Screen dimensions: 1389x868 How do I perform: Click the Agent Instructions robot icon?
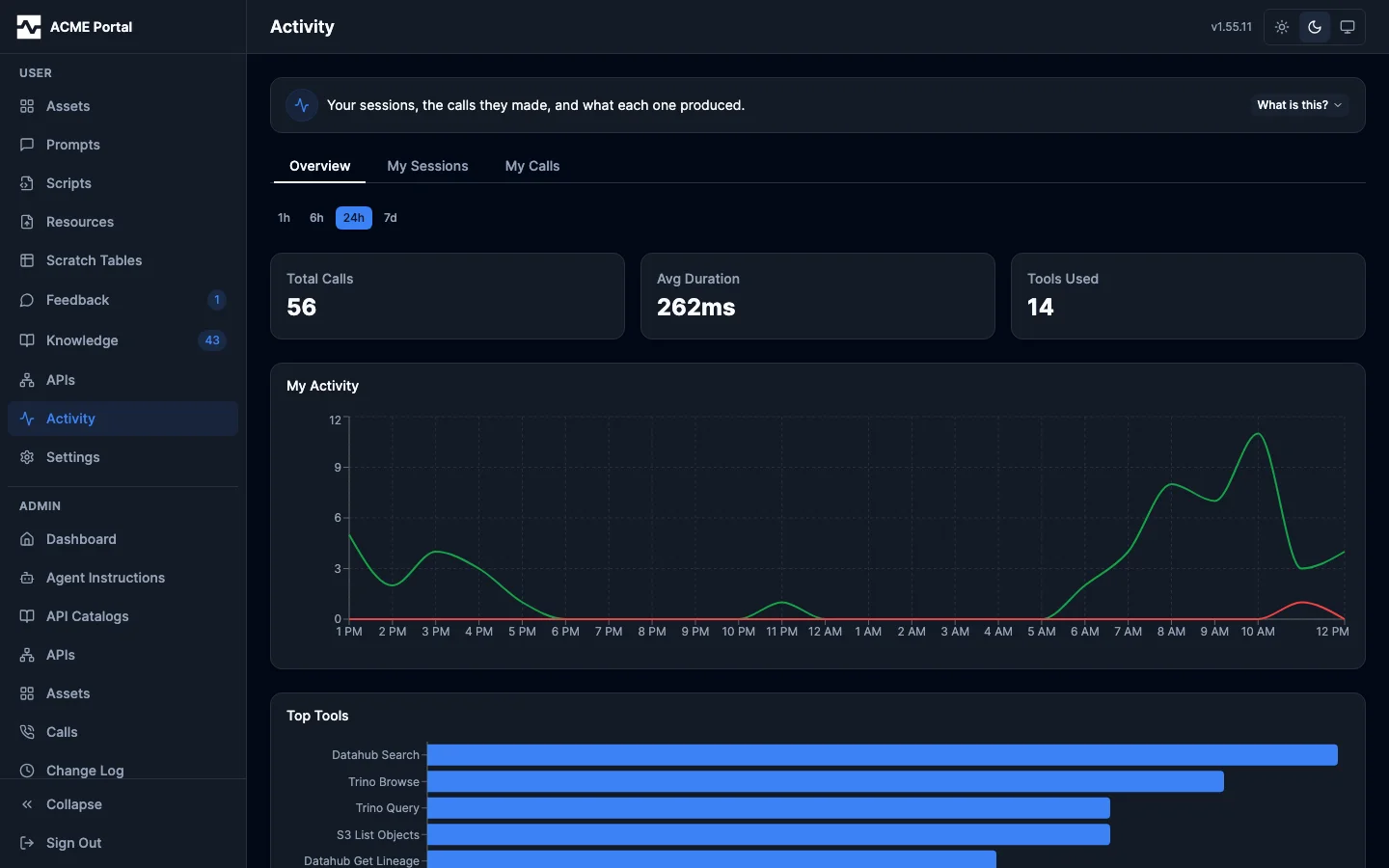coord(27,578)
